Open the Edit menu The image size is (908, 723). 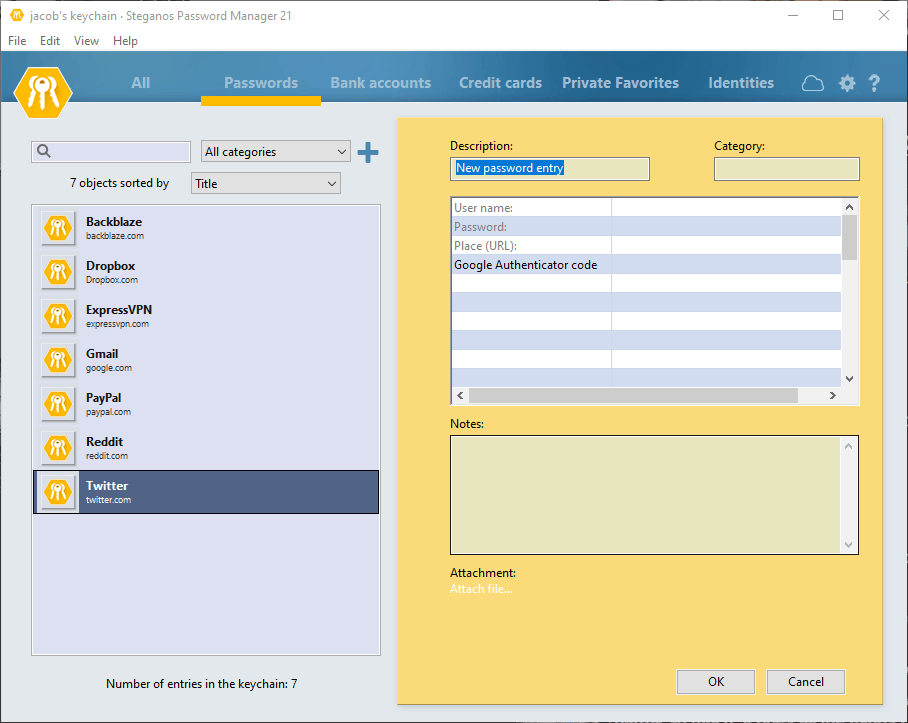click(50, 41)
